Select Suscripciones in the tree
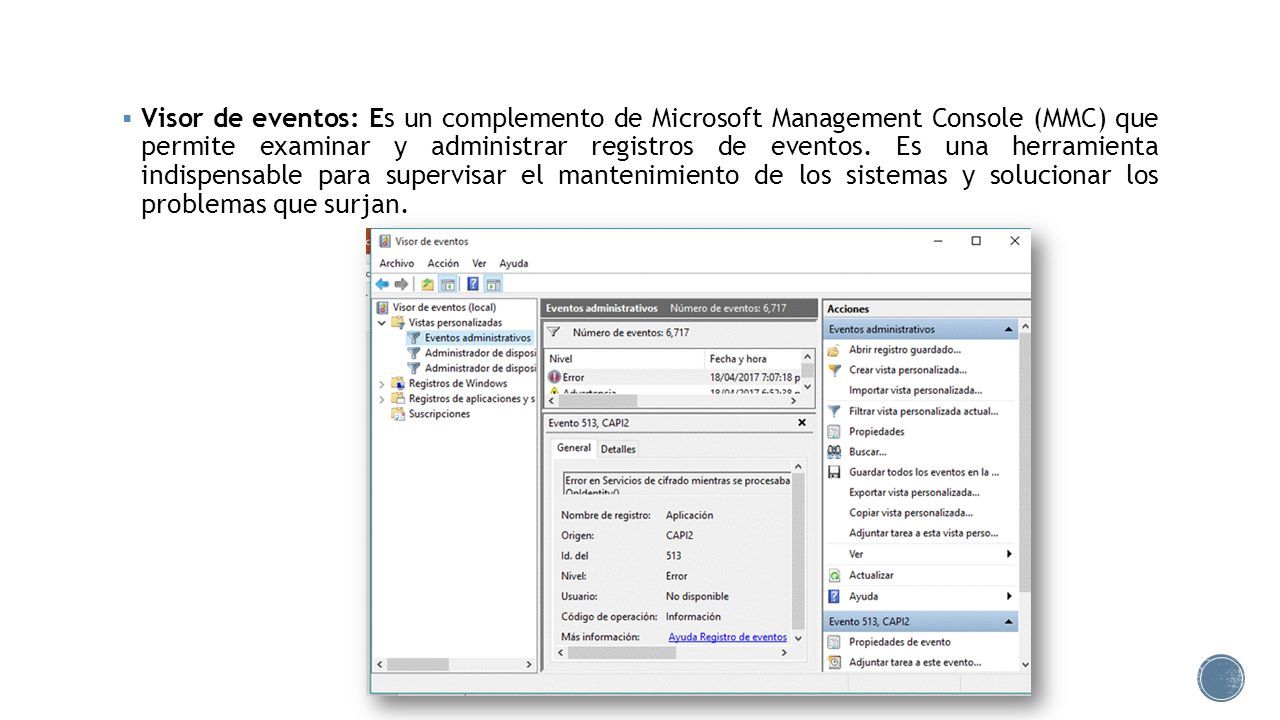Viewport: 1280px width, 720px height. pos(439,414)
